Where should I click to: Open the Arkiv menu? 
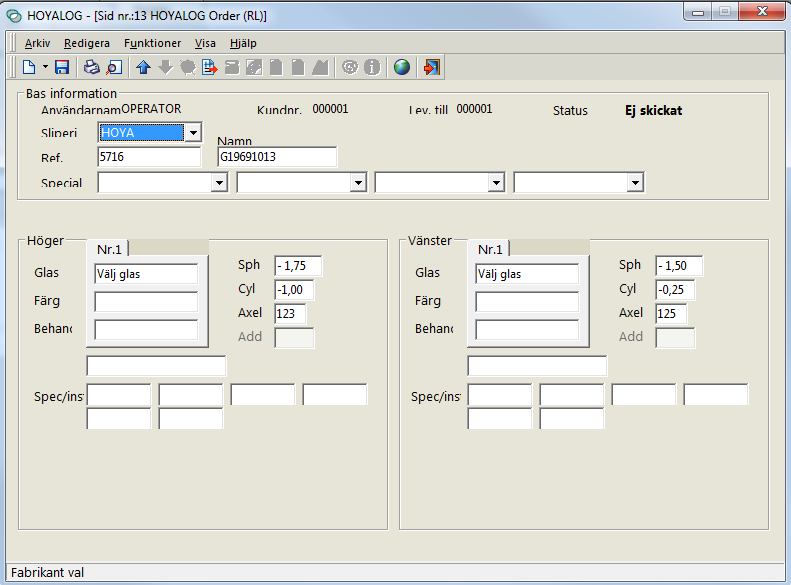(37, 43)
